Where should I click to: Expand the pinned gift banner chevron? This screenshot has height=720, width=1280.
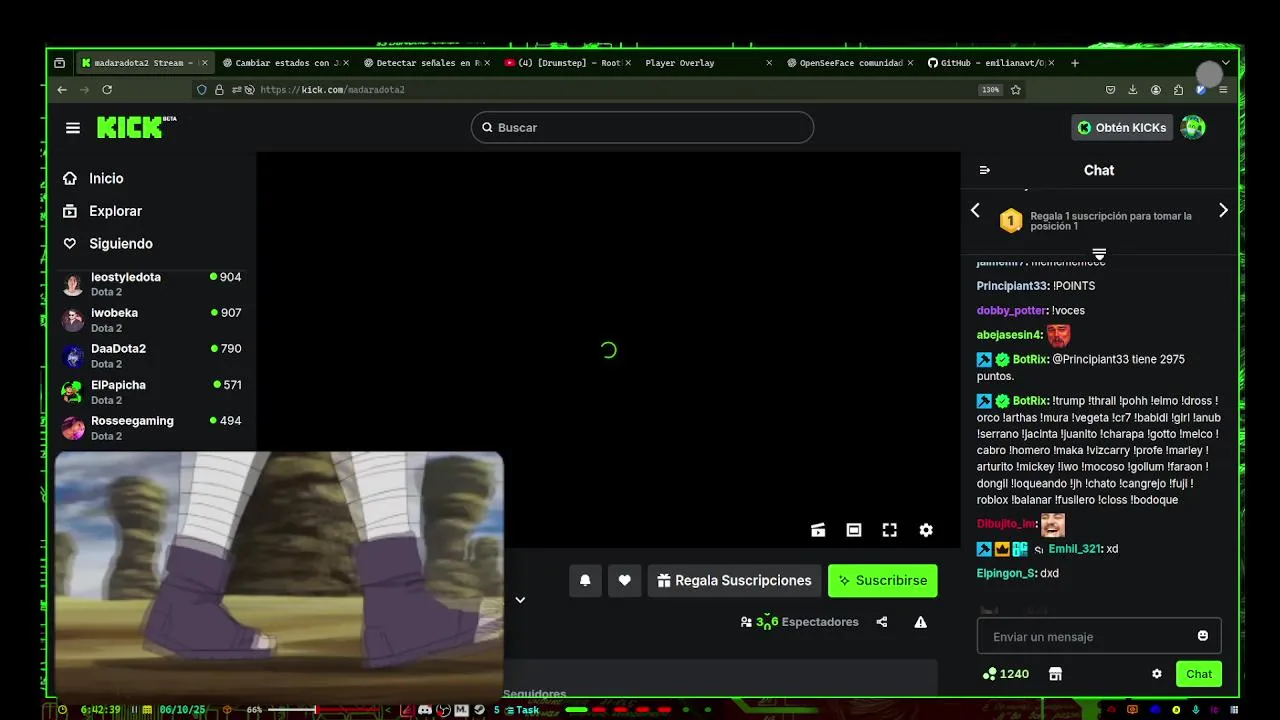[1099, 254]
